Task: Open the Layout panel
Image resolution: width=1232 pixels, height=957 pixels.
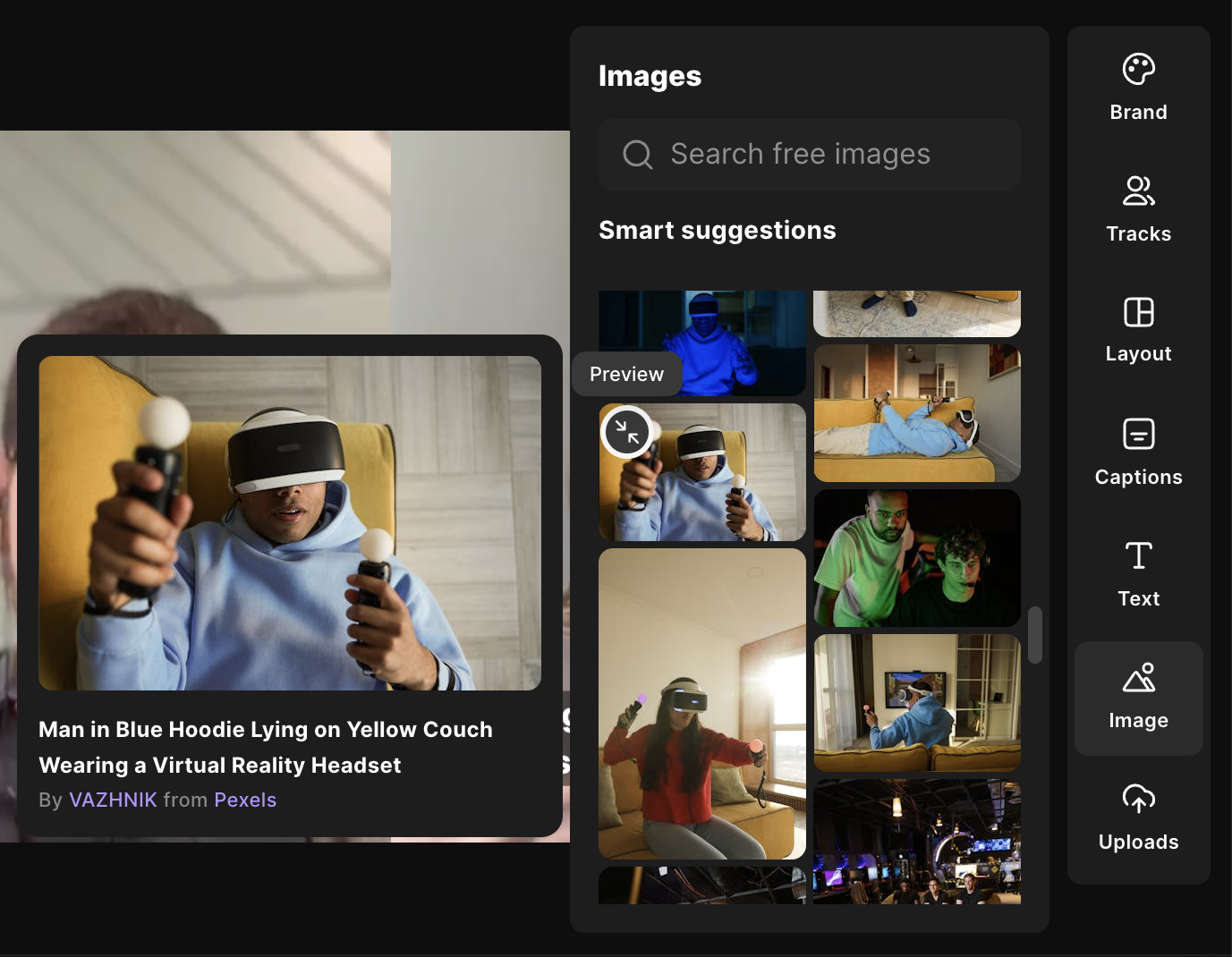Action: click(x=1138, y=329)
